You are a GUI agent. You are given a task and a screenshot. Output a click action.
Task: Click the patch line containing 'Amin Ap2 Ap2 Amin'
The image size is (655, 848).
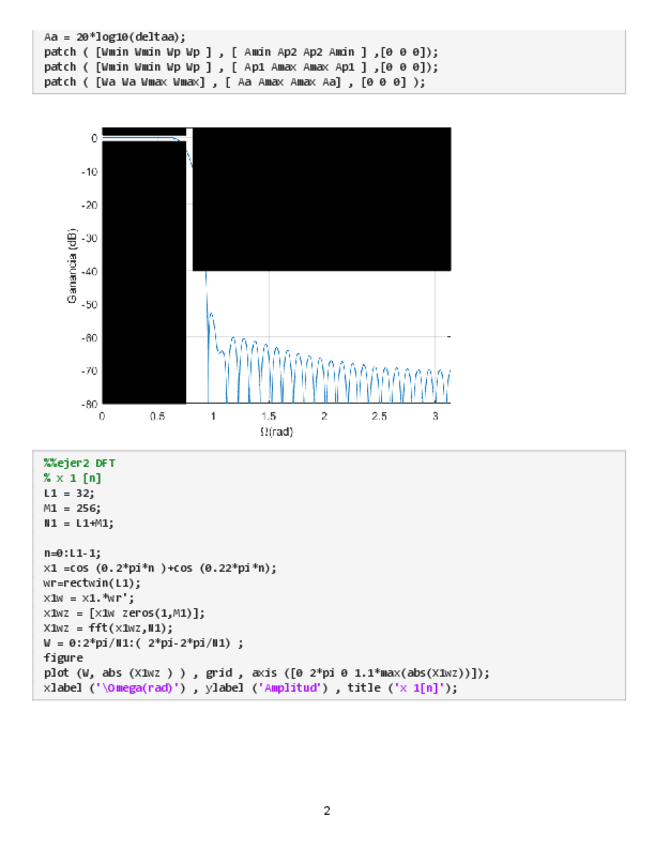tap(240, 51)
